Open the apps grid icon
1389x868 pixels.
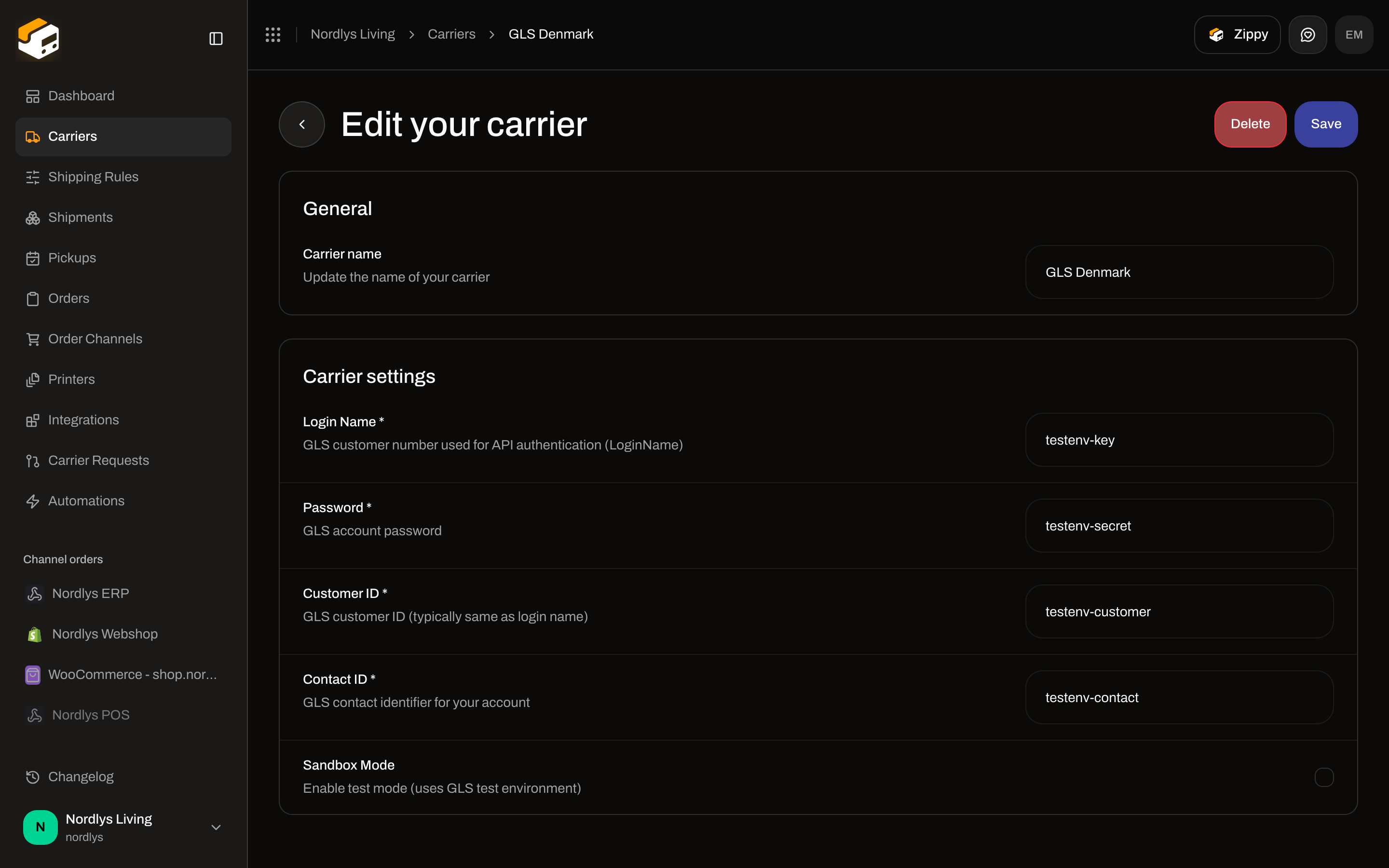tap(272, 34)
